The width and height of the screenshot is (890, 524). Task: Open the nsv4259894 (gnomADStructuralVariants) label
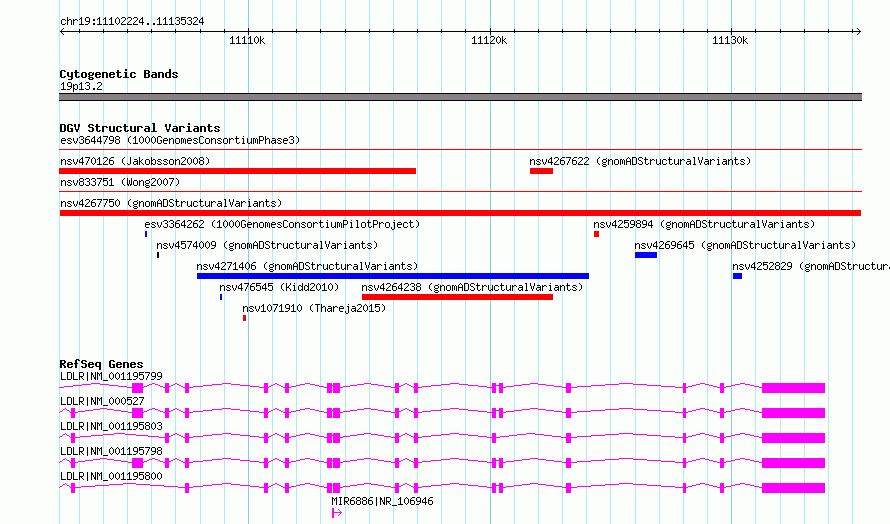(704, 224)
